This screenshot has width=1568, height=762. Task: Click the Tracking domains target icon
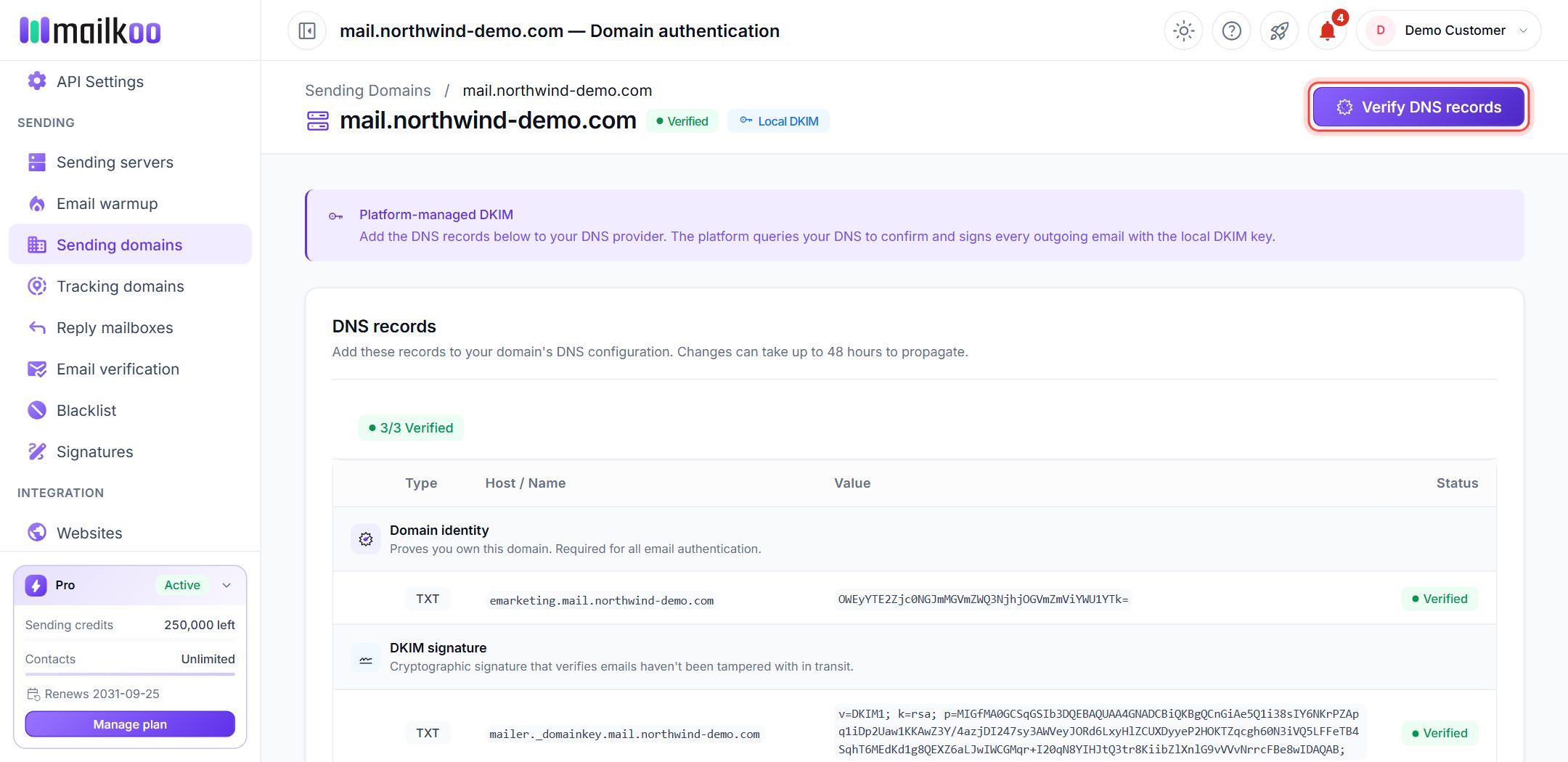point(36,286)
